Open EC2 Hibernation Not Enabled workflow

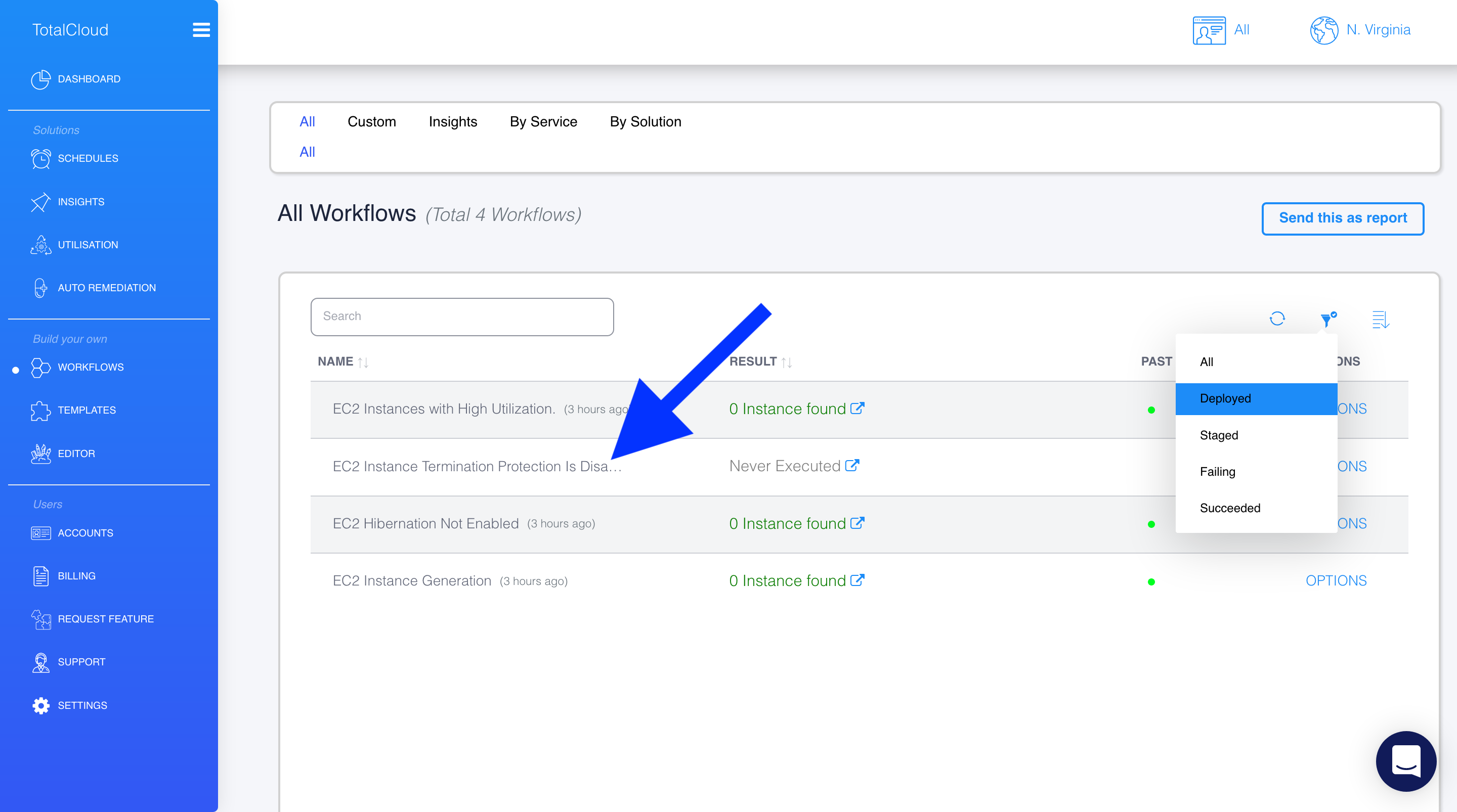(x=425, y=524)
